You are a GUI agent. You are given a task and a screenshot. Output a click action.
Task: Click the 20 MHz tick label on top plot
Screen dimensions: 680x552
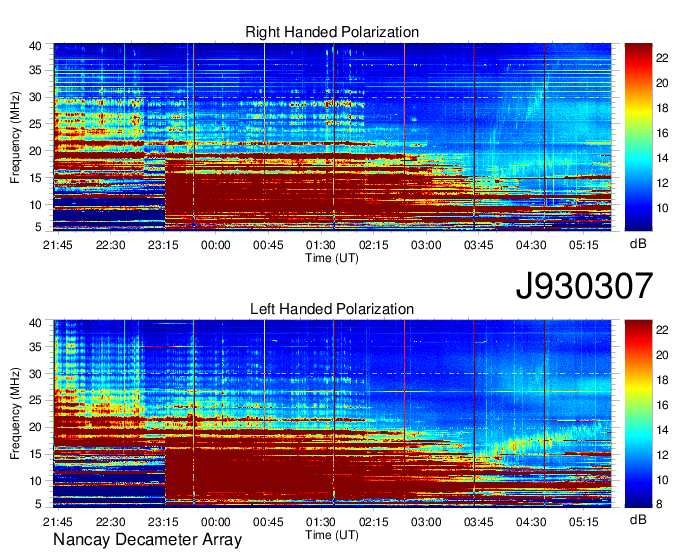[35, 151]
